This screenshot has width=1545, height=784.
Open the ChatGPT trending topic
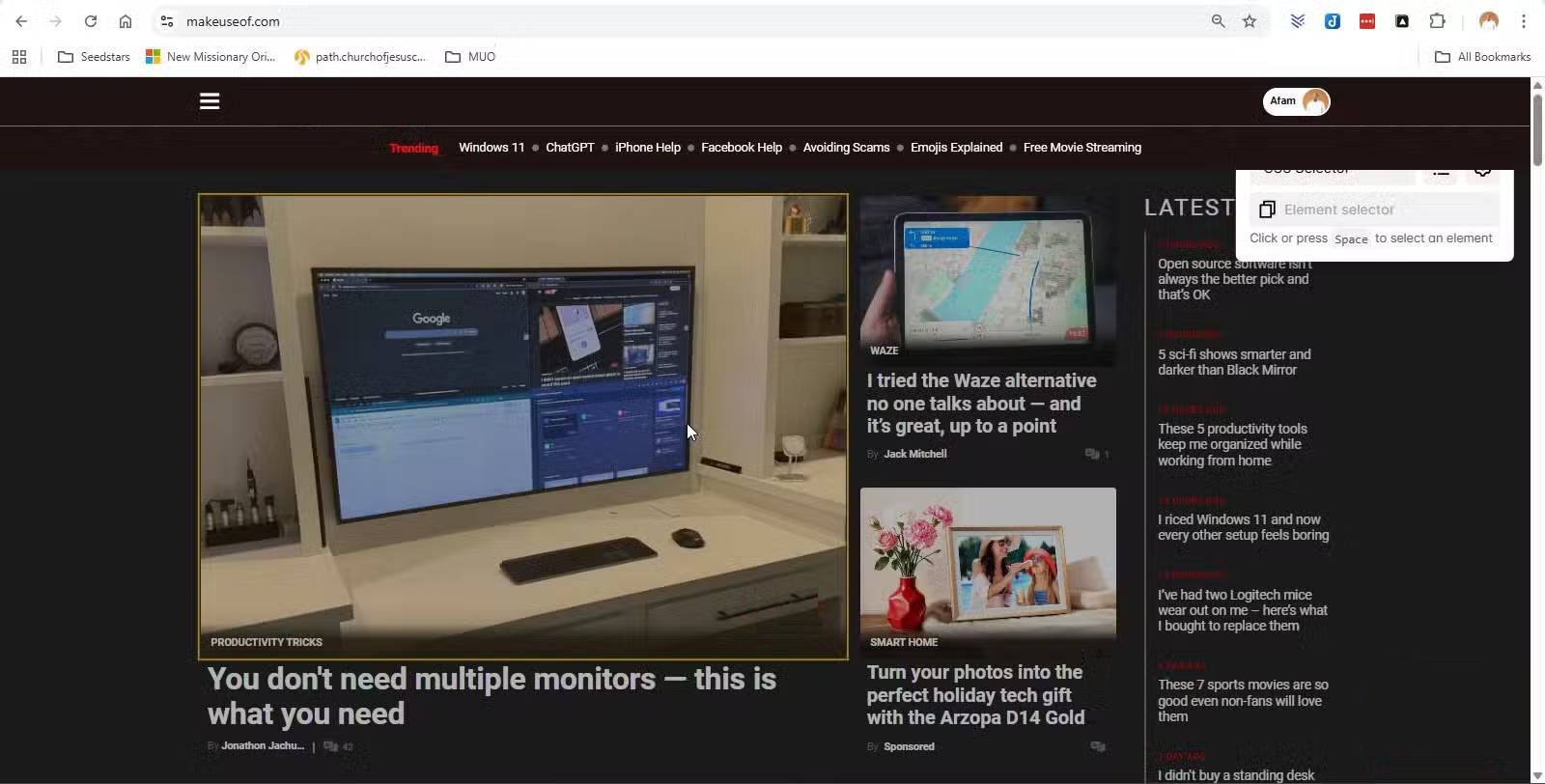(x=570, y=148)
